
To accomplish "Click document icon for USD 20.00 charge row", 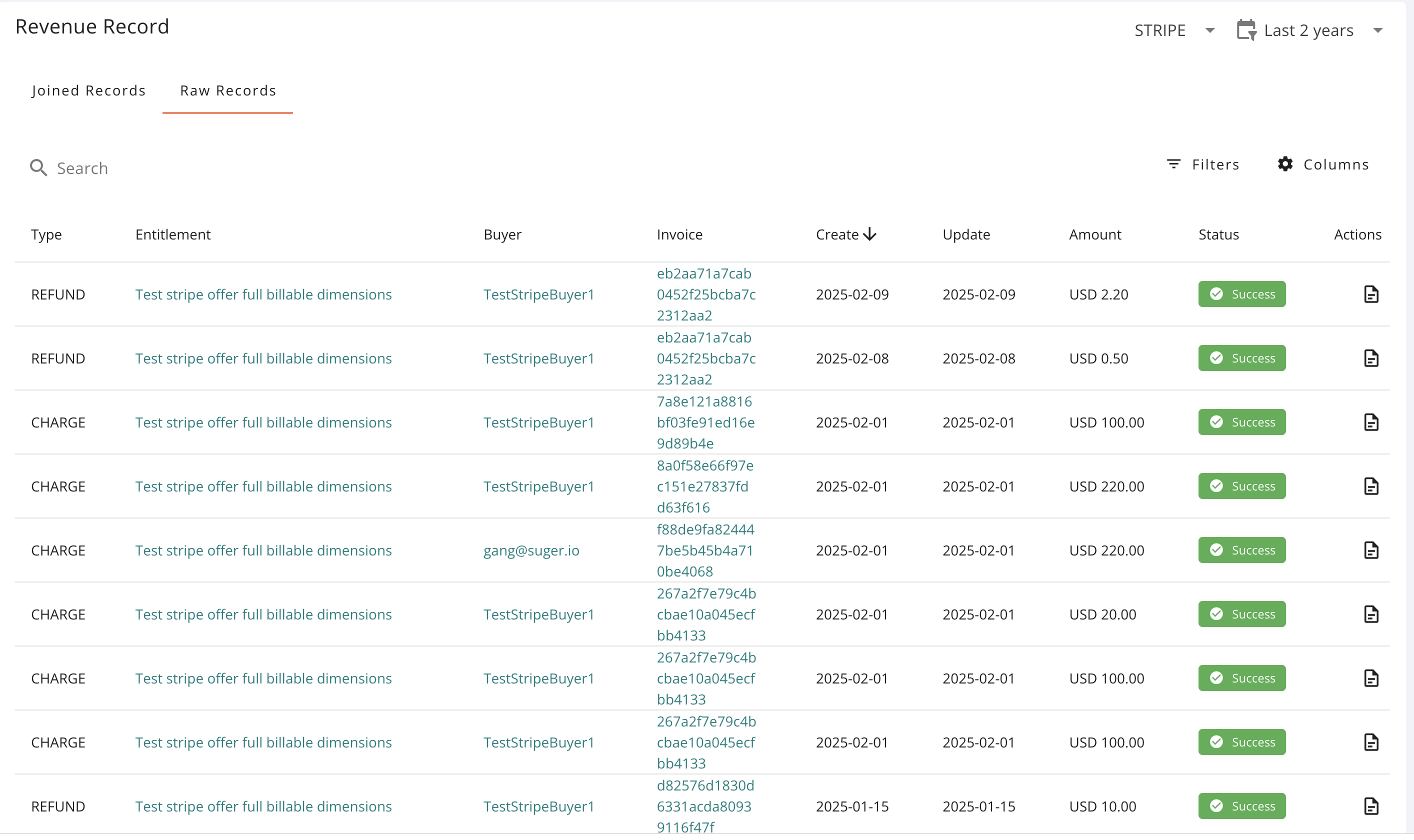I will [x=1370, y=614].
